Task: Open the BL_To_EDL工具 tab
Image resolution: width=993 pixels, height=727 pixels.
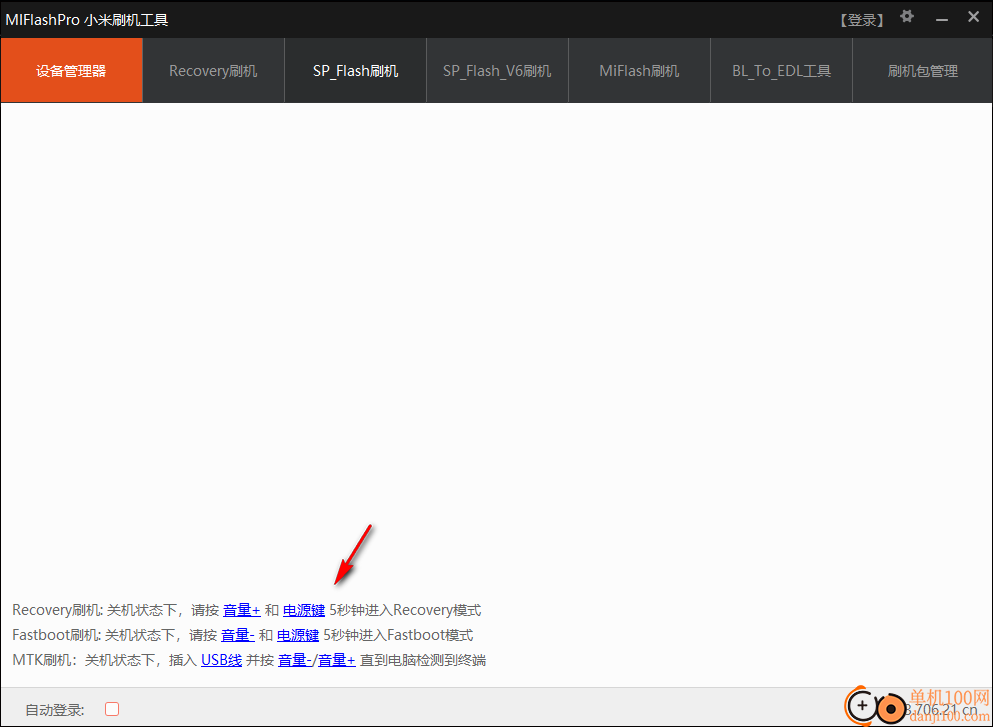Action: (781, 70)
